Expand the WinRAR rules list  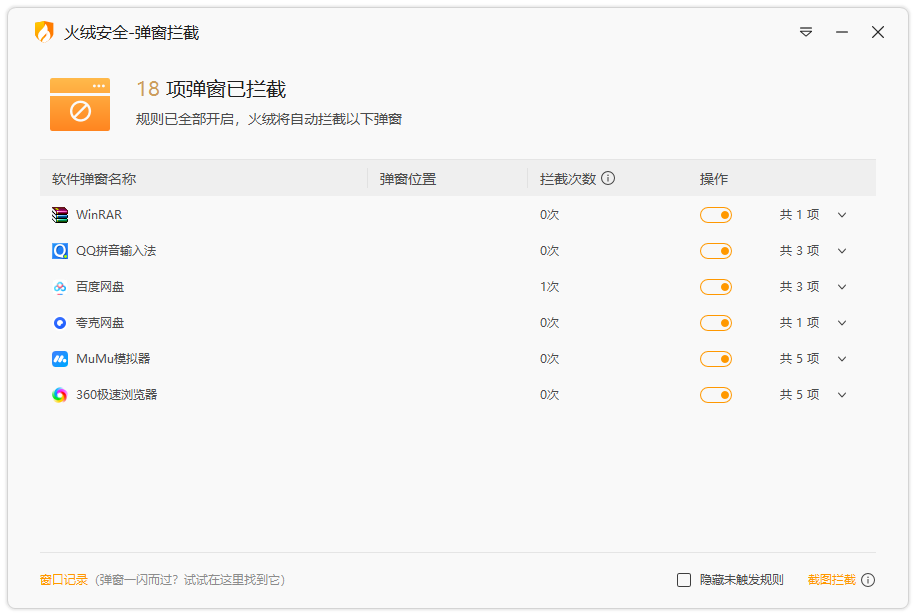click(842, 214)
